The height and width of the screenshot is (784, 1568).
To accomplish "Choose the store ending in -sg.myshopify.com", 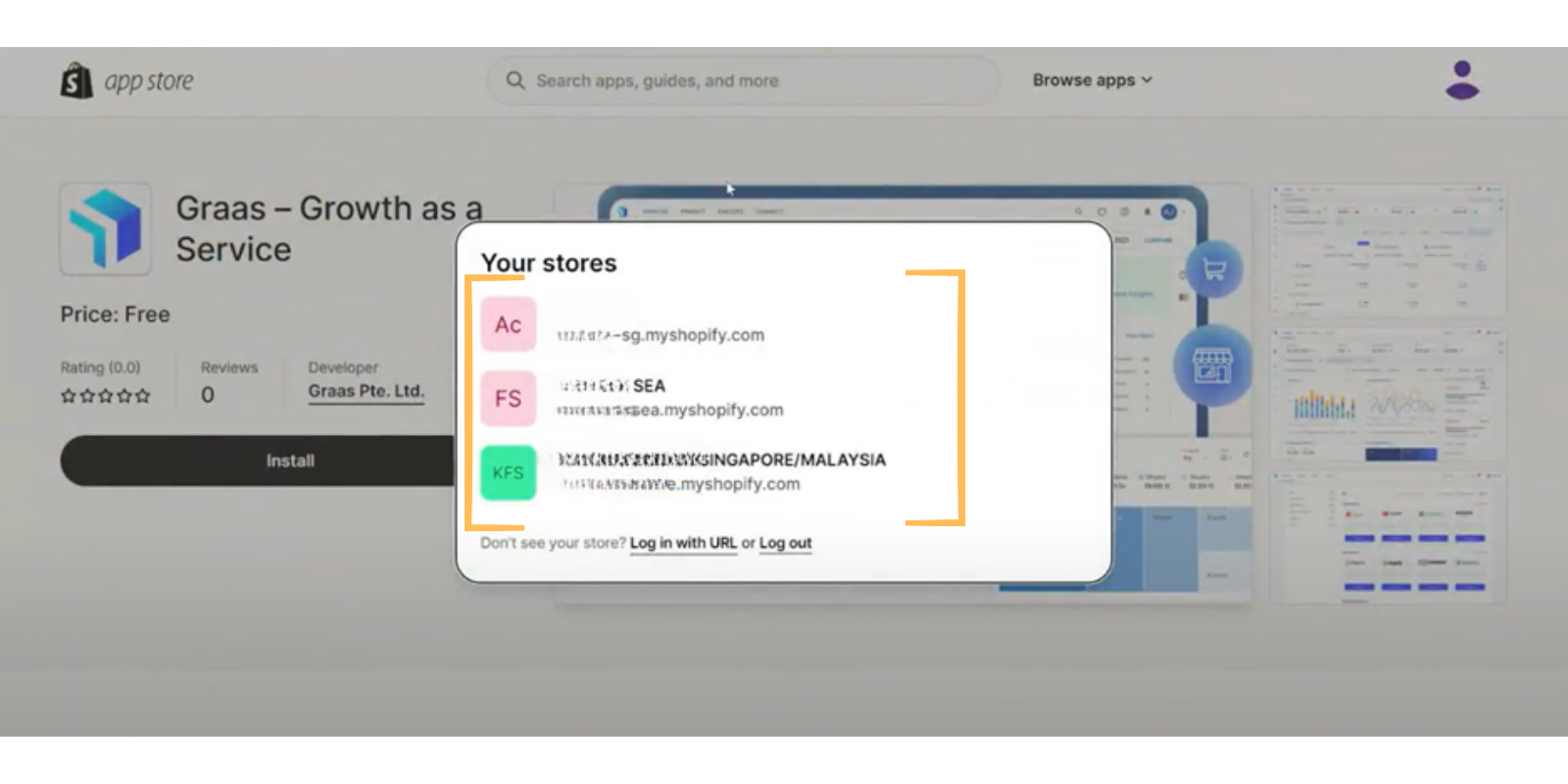I will 661,335.
